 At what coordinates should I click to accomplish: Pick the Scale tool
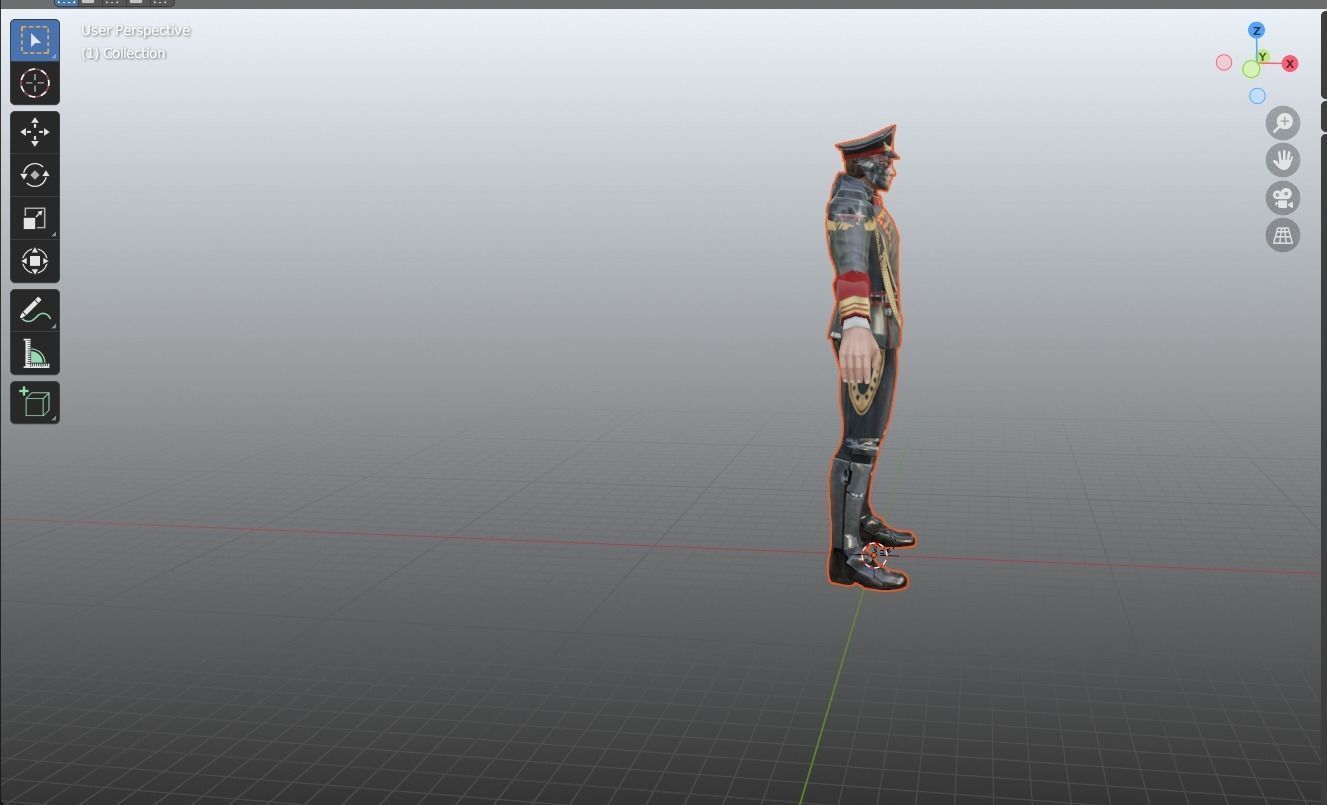pos(35,218)
